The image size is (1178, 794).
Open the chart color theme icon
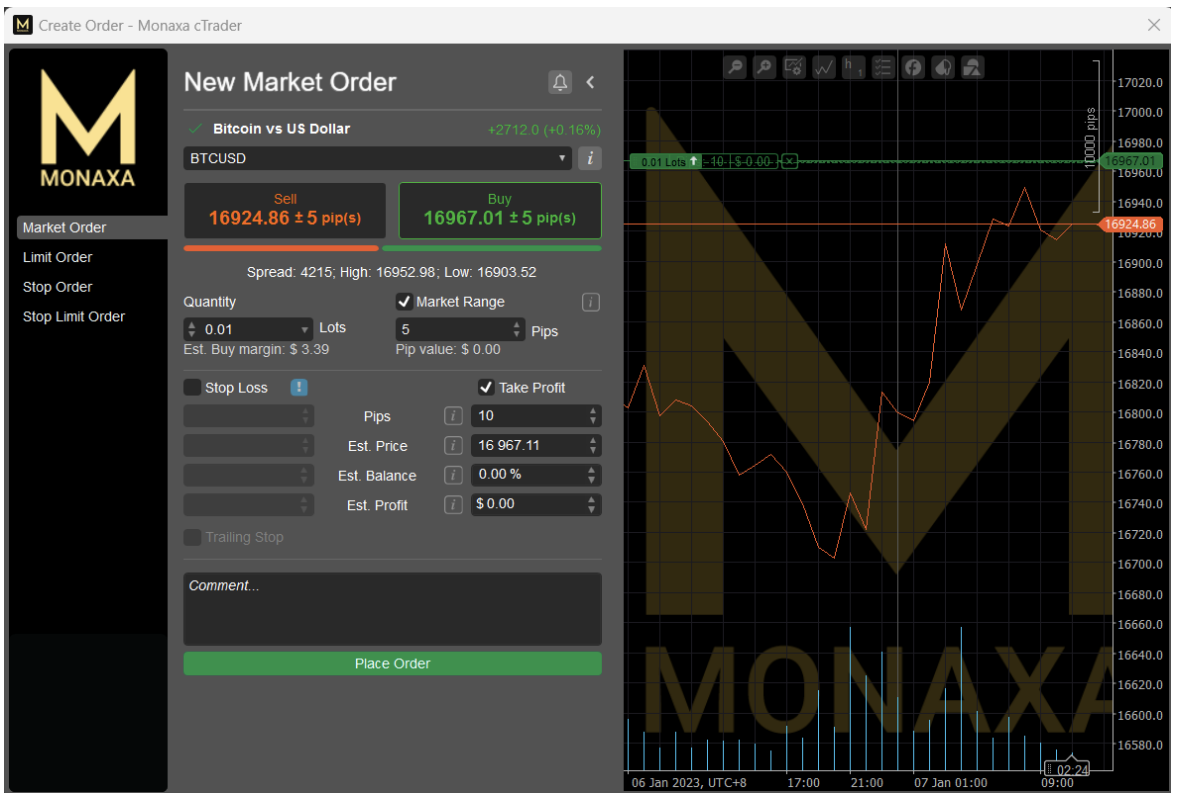[942, 68]
